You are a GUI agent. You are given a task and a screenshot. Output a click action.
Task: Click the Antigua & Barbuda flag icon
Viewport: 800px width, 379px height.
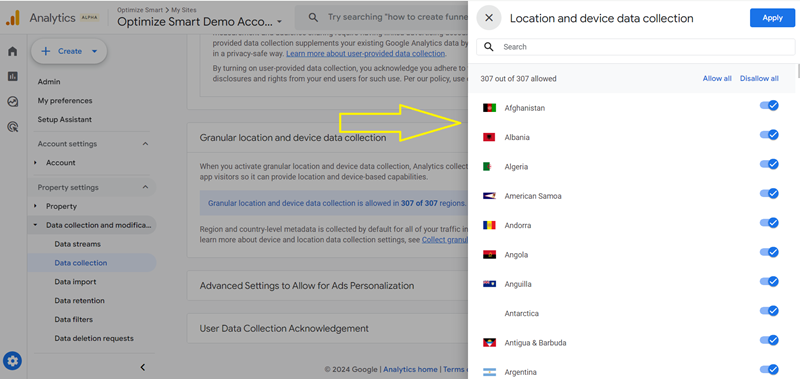pos(489,343)
